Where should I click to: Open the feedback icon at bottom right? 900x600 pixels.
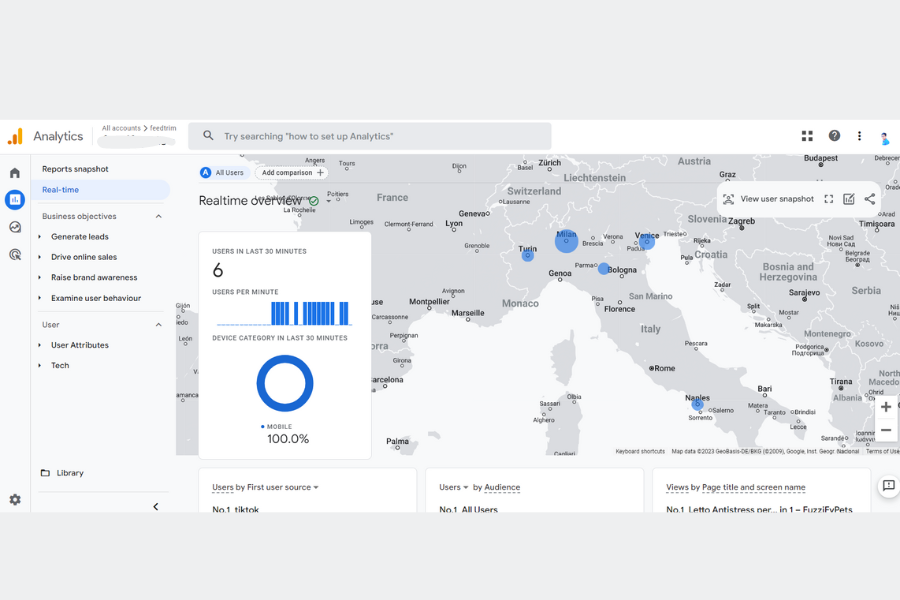(x=887, y=486)
